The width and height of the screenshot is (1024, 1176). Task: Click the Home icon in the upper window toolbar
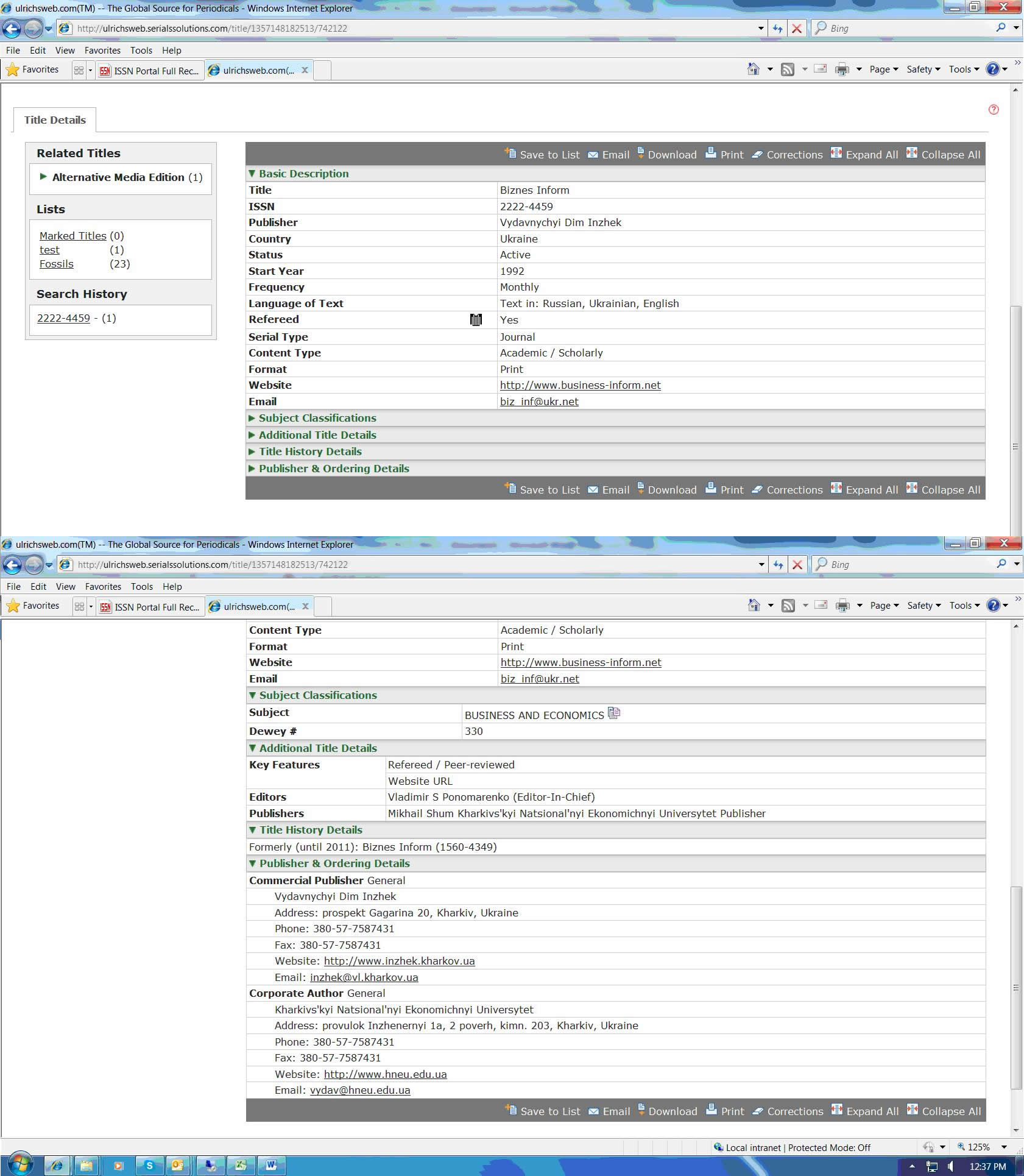[x=754, y=69]
